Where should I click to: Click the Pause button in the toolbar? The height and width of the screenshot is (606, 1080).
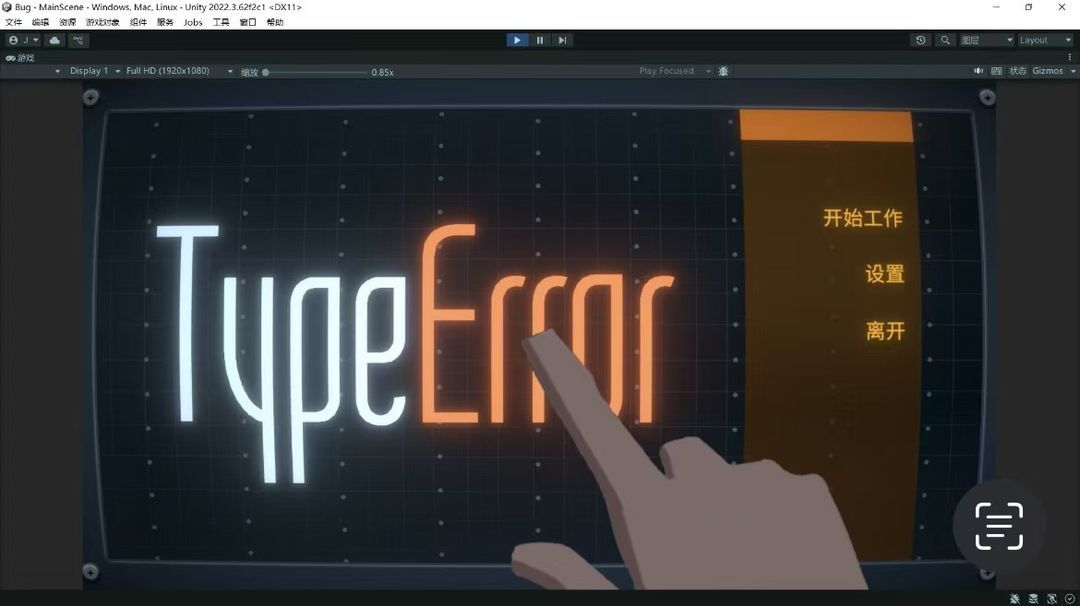(x=540, y=40)
